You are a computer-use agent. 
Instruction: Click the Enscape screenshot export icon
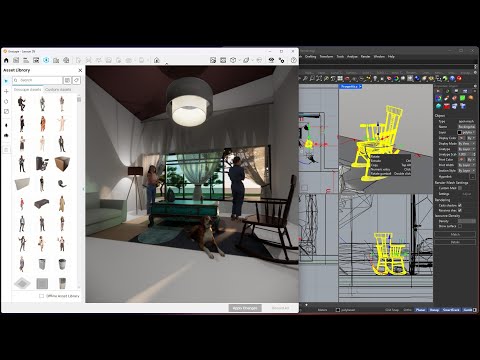point(213,60)
